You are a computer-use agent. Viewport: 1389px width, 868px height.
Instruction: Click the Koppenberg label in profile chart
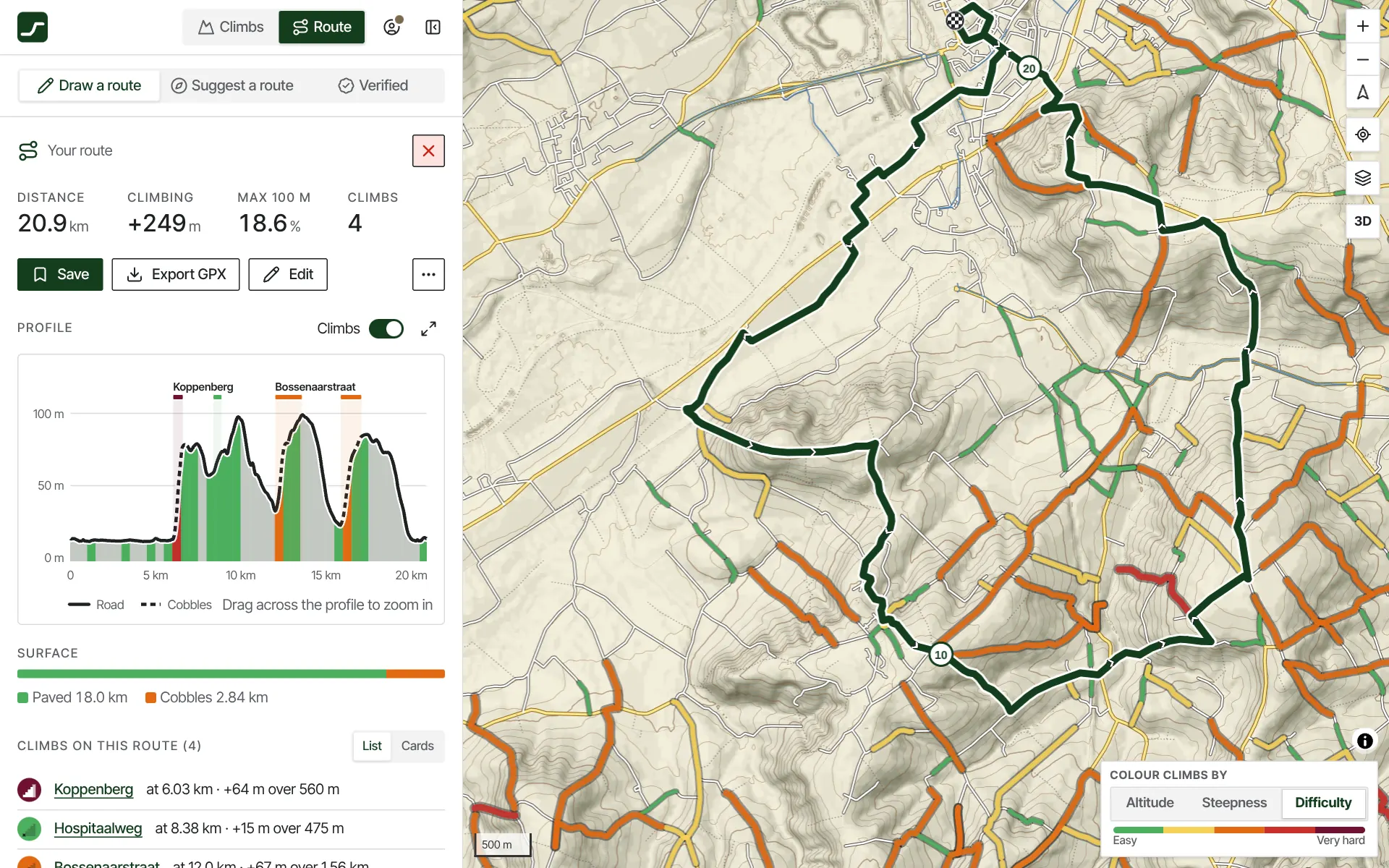pyautogui.click(x=203, y=387)
